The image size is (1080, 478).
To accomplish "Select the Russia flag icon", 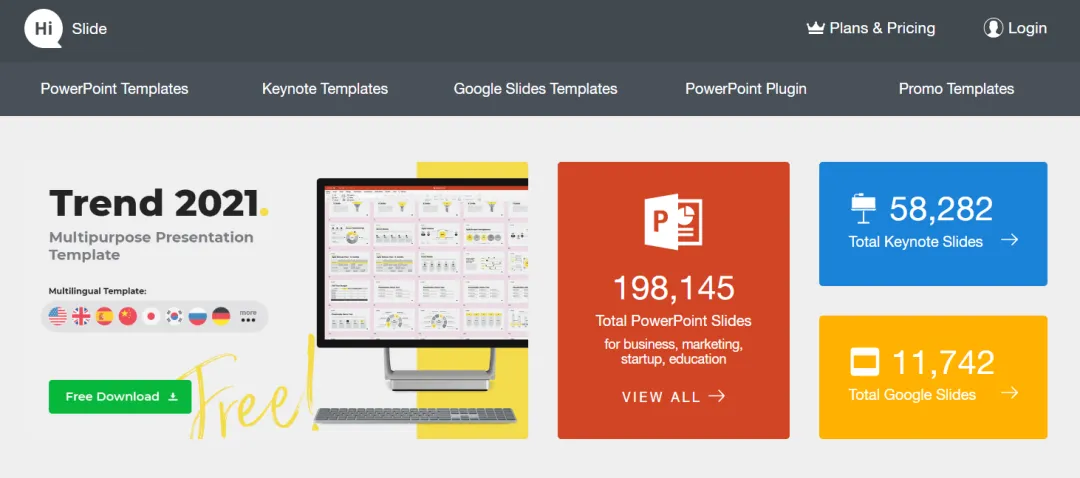I will point(198,316).
